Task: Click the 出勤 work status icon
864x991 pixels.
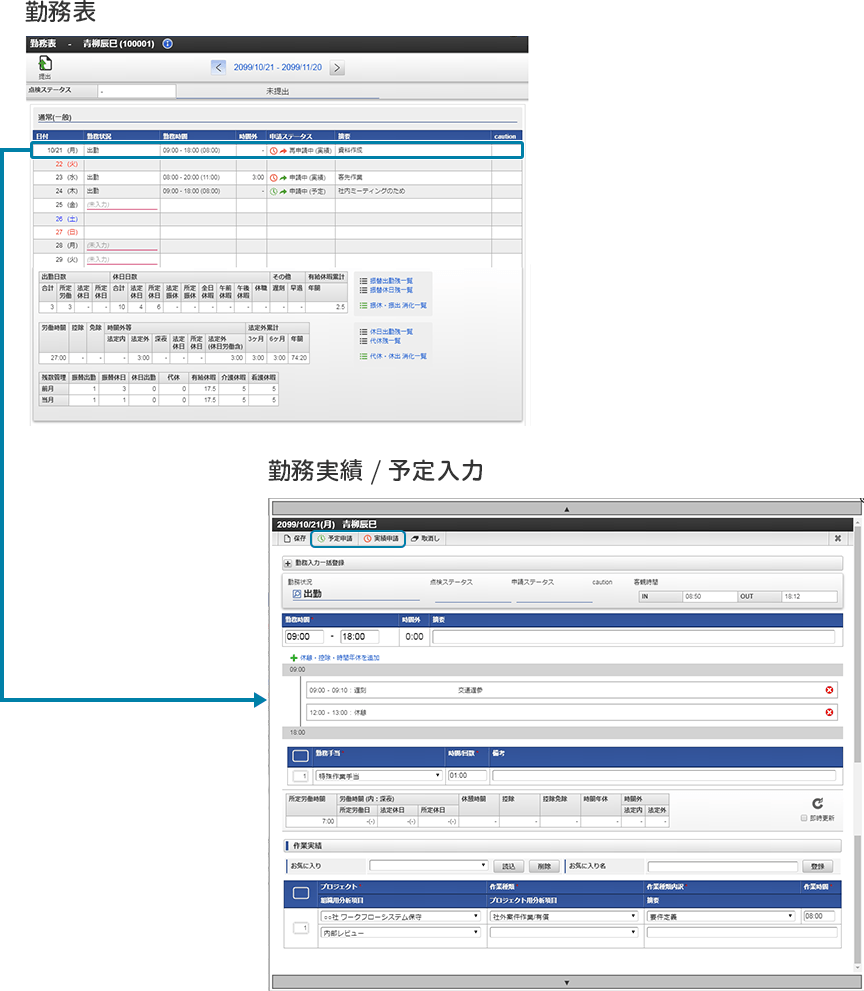Action: [296, 594]
